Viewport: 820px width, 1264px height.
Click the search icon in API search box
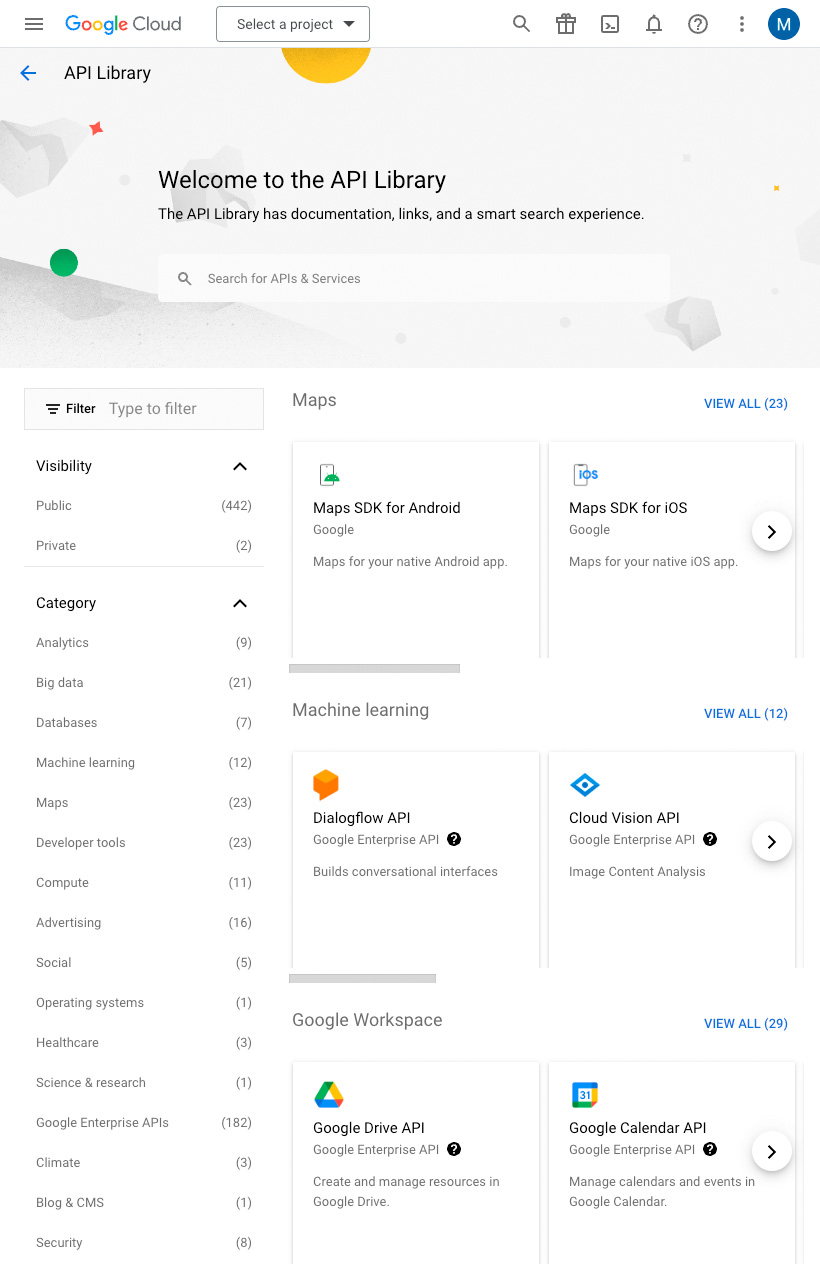click(x=185, y=279)
